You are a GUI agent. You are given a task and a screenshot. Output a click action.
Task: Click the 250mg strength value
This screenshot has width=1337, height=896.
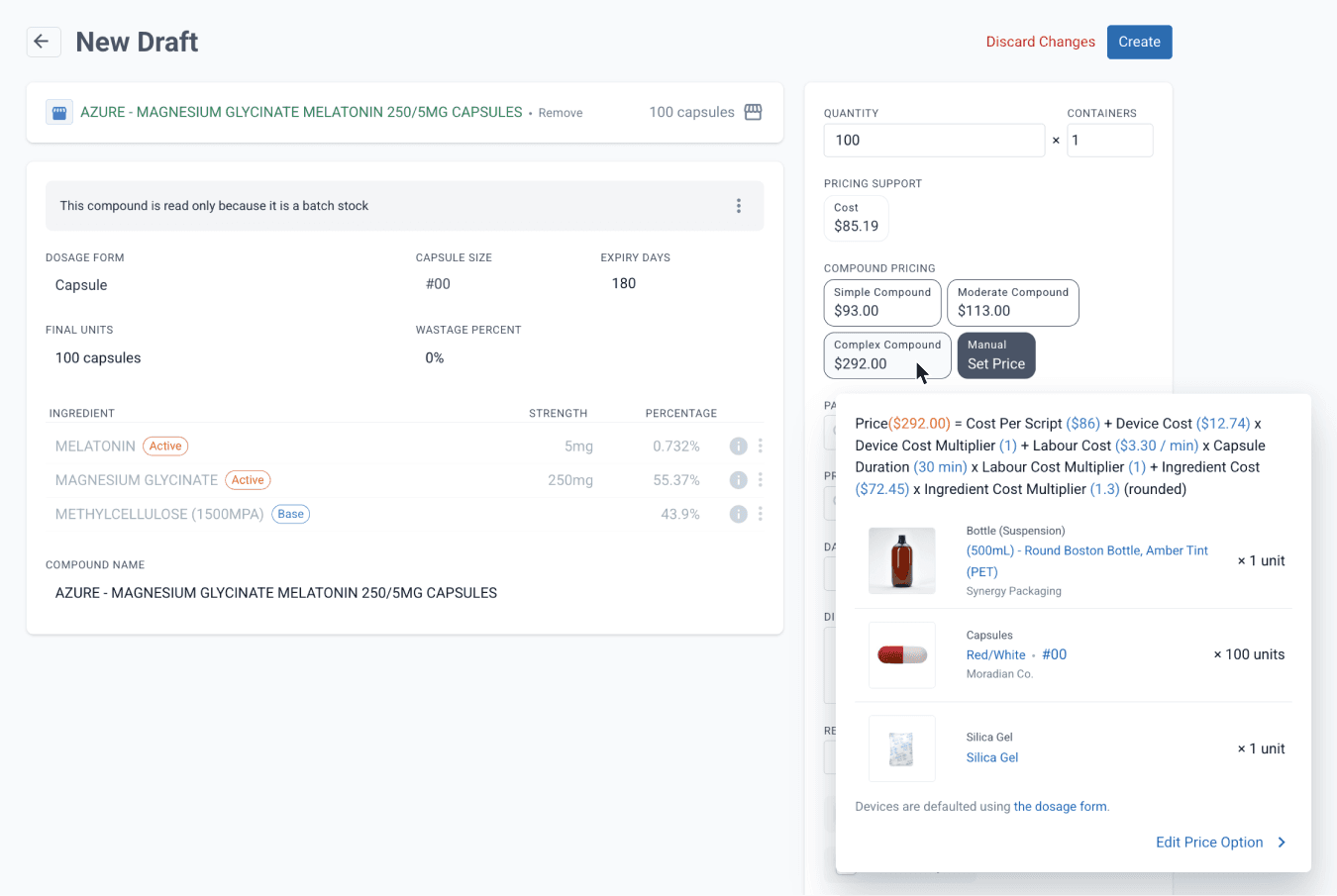click(570, 480)
